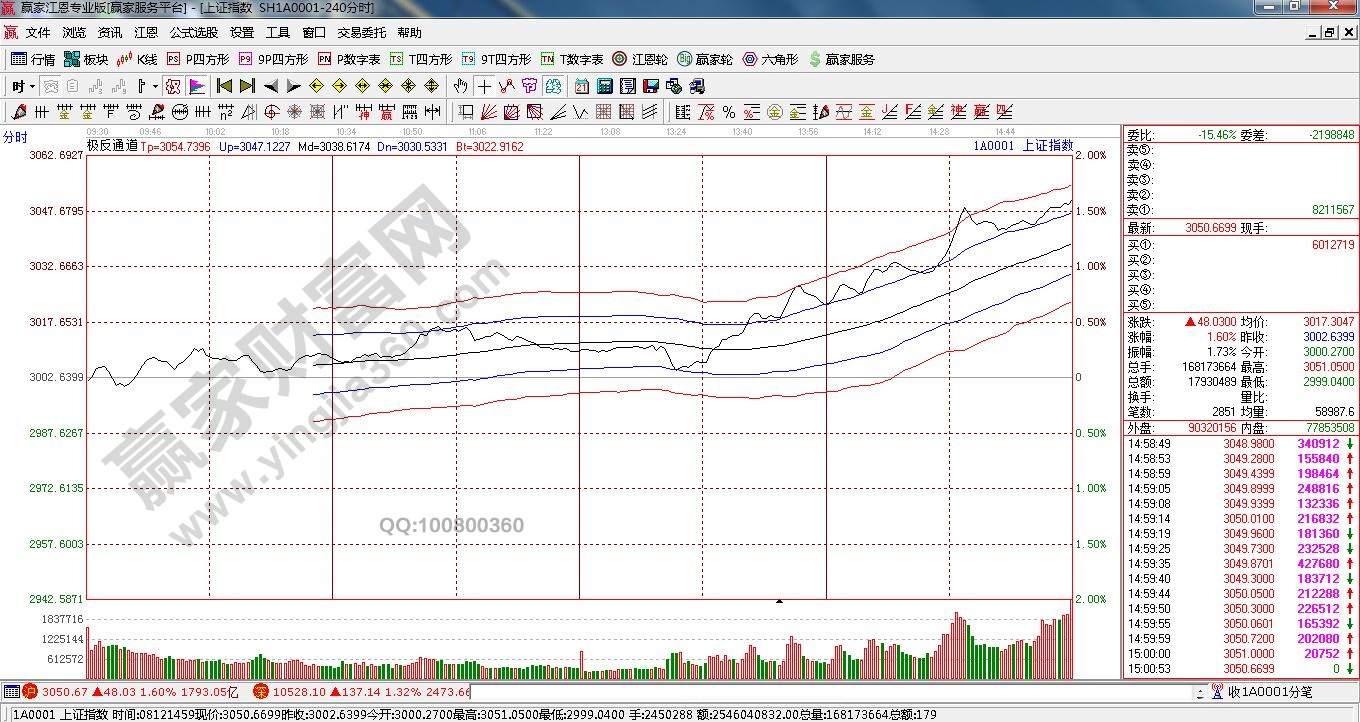
Task: Select the hand pan tool
Action: point(461,86)
